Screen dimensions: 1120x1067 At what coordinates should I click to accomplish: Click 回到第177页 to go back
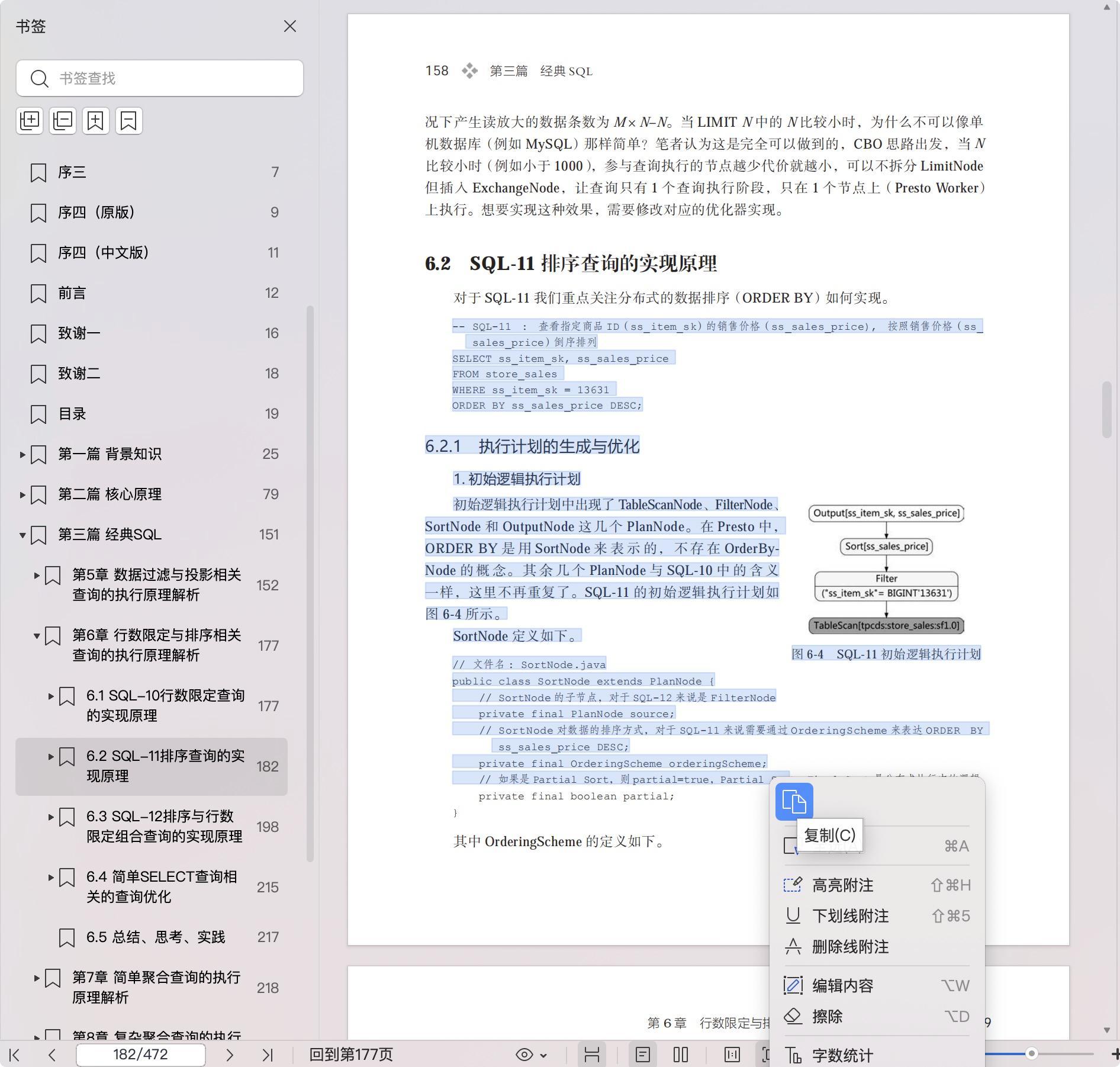click(x=351, y=1055)
